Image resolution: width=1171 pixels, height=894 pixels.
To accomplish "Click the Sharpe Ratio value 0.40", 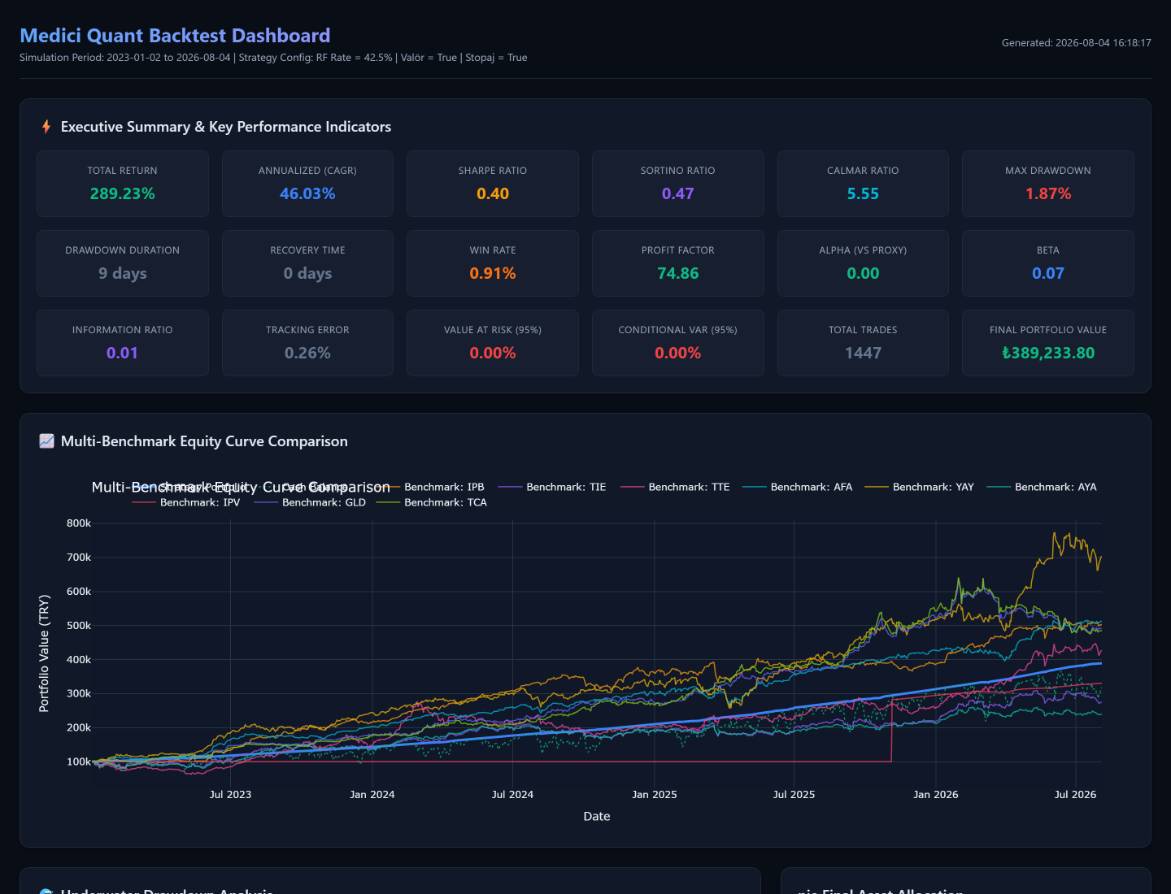I will [x=493, y=193].
